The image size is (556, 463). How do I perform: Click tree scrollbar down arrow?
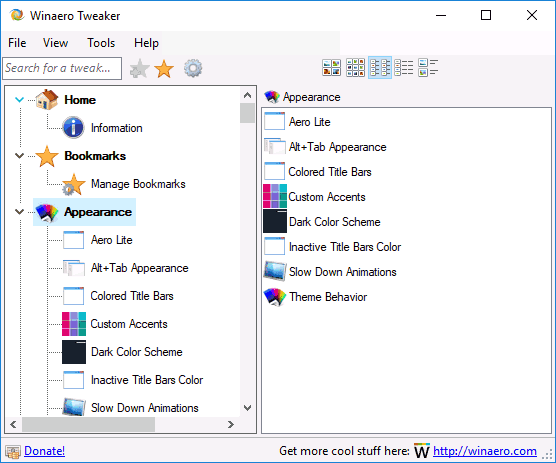(248, 408)
